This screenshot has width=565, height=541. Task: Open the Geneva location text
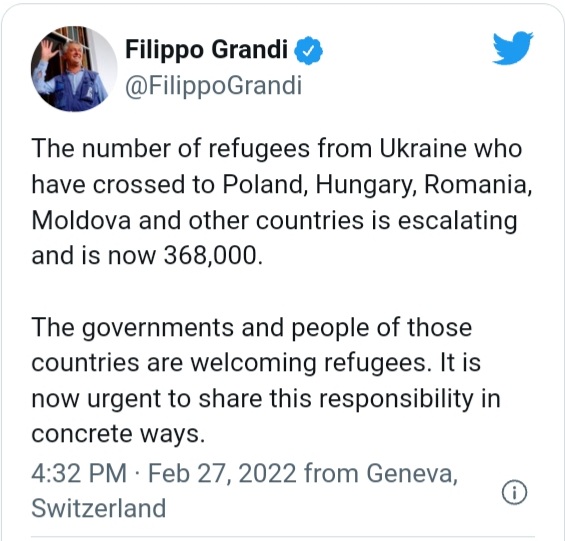coord(412,473)
